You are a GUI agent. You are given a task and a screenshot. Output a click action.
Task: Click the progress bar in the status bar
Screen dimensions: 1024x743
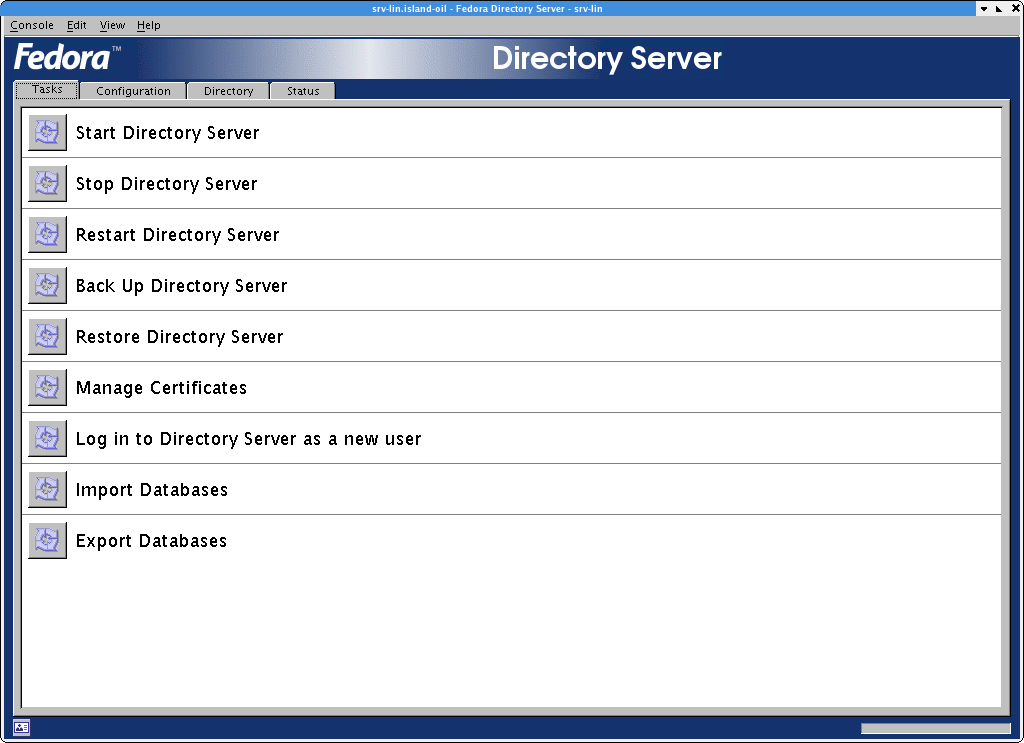935,728
